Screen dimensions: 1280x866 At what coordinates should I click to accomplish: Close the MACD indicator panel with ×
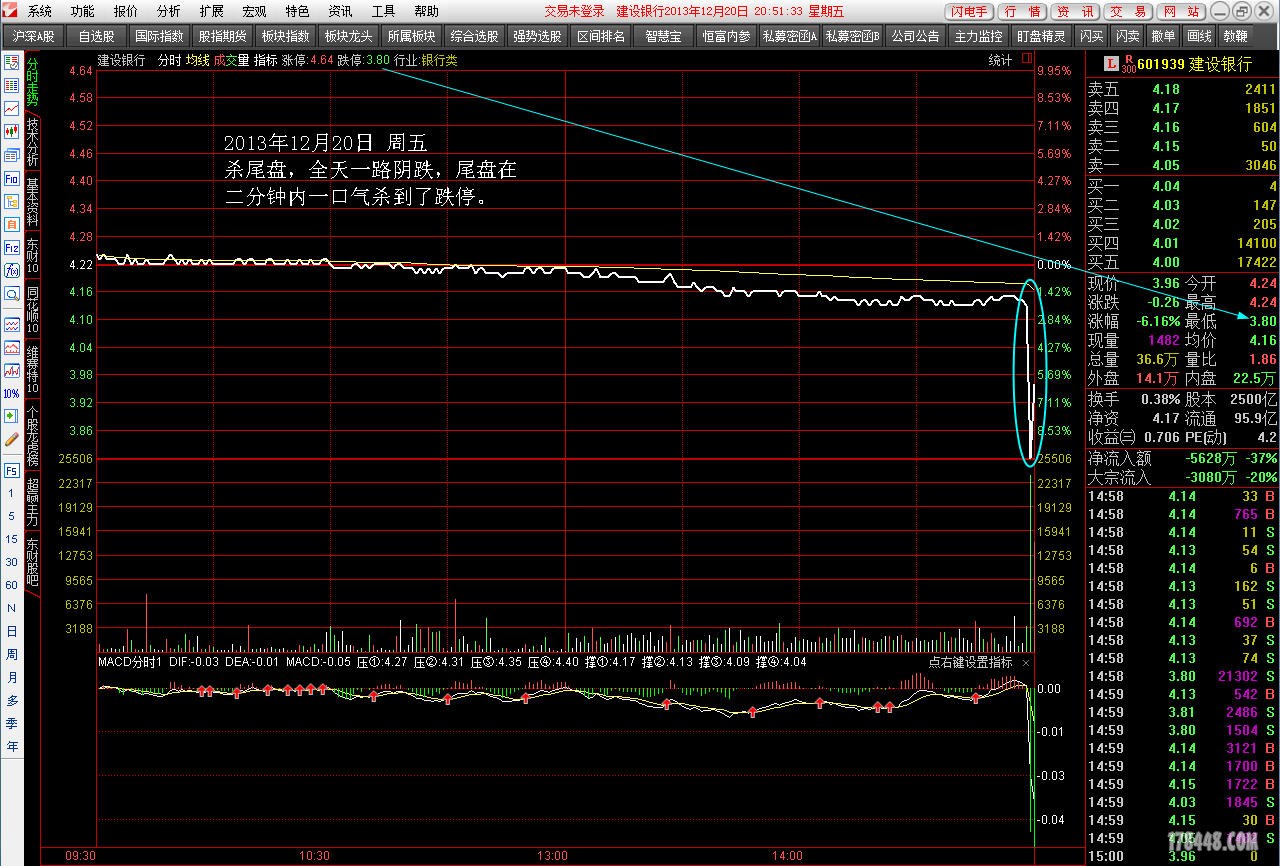pyautogui.click(x=1026, y=662)
